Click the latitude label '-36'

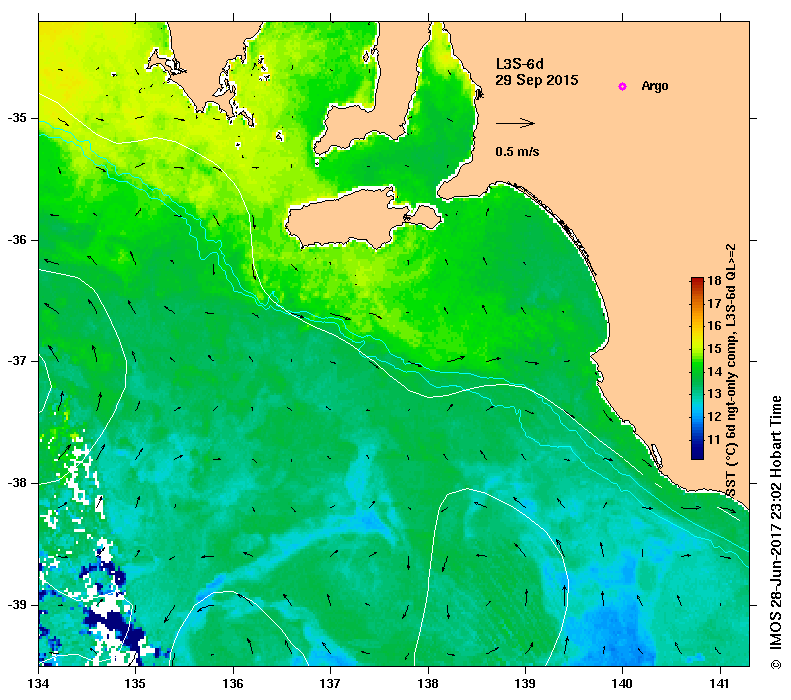pyautogui.click(x=17, y=240)
